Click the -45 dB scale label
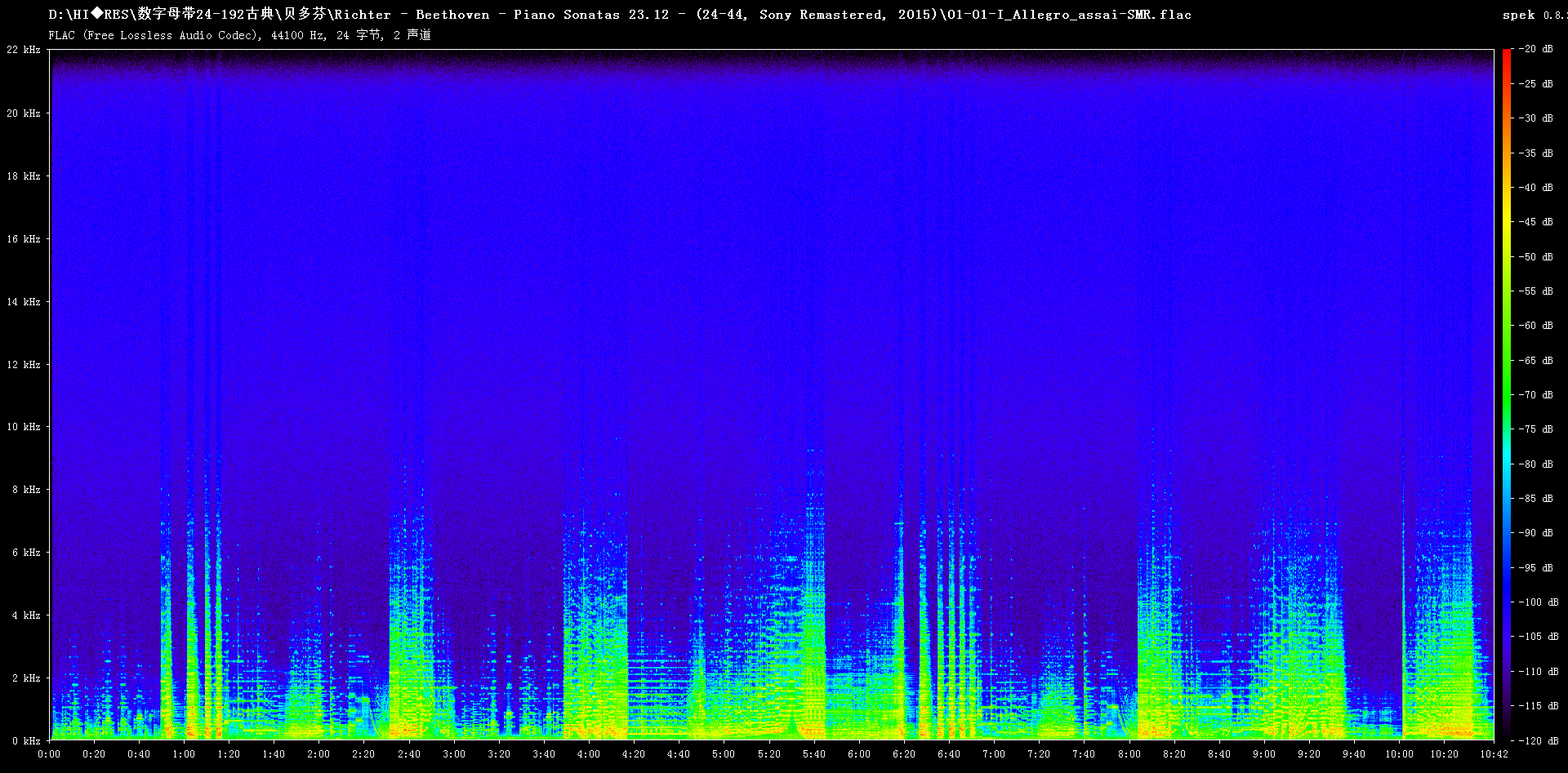 (x=1536, y=222)
